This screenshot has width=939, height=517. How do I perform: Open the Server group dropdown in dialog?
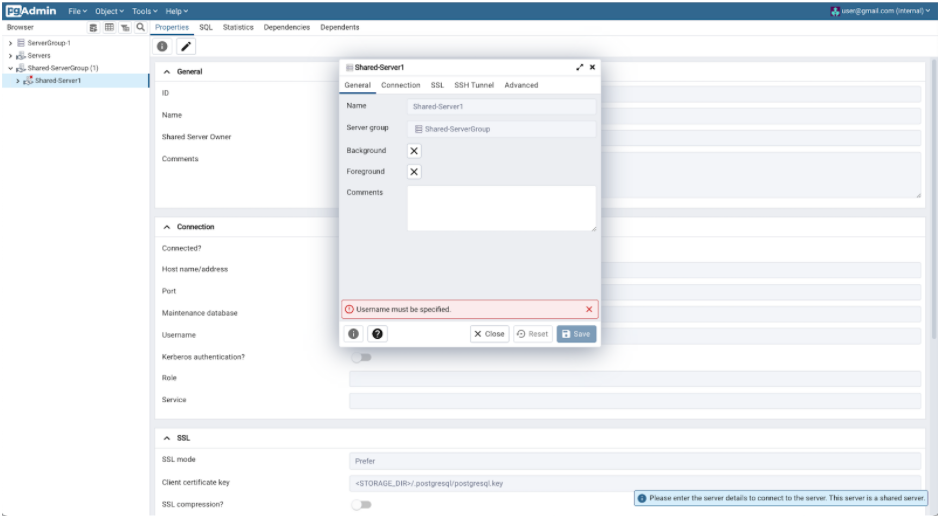[502, 129]
